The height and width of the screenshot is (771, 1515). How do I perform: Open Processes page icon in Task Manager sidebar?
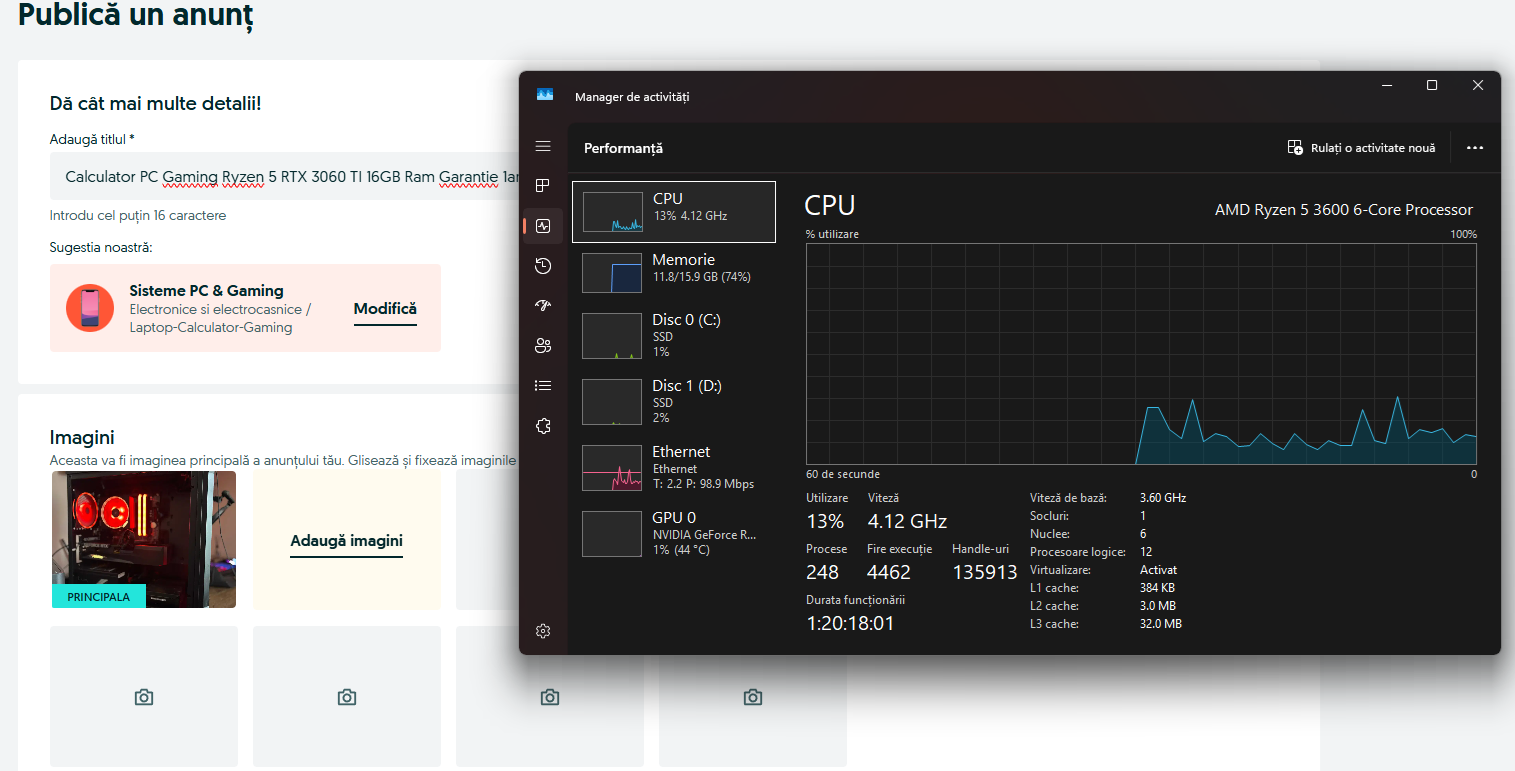[x=543, y=186]
